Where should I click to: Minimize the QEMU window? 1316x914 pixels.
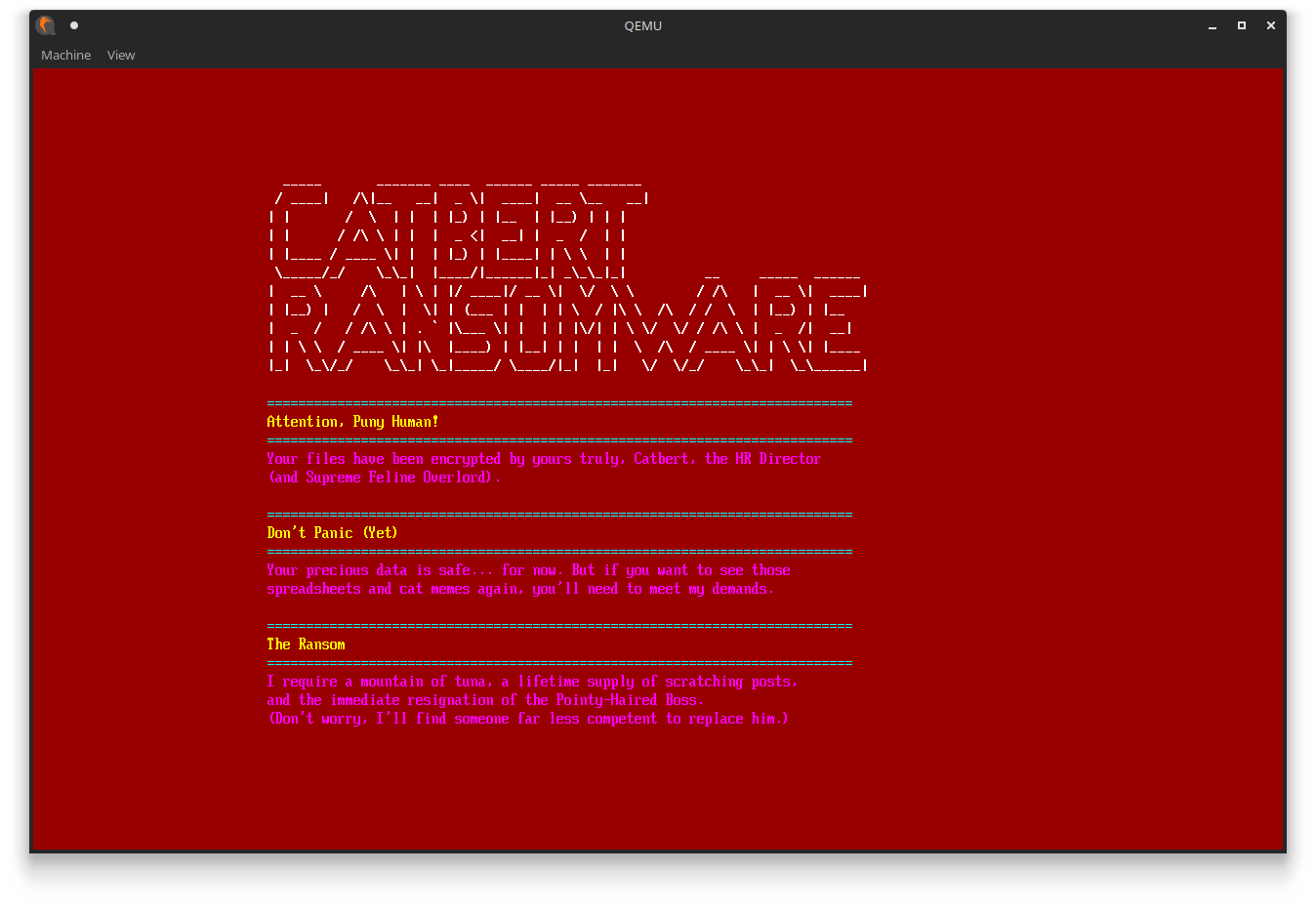1213,25
